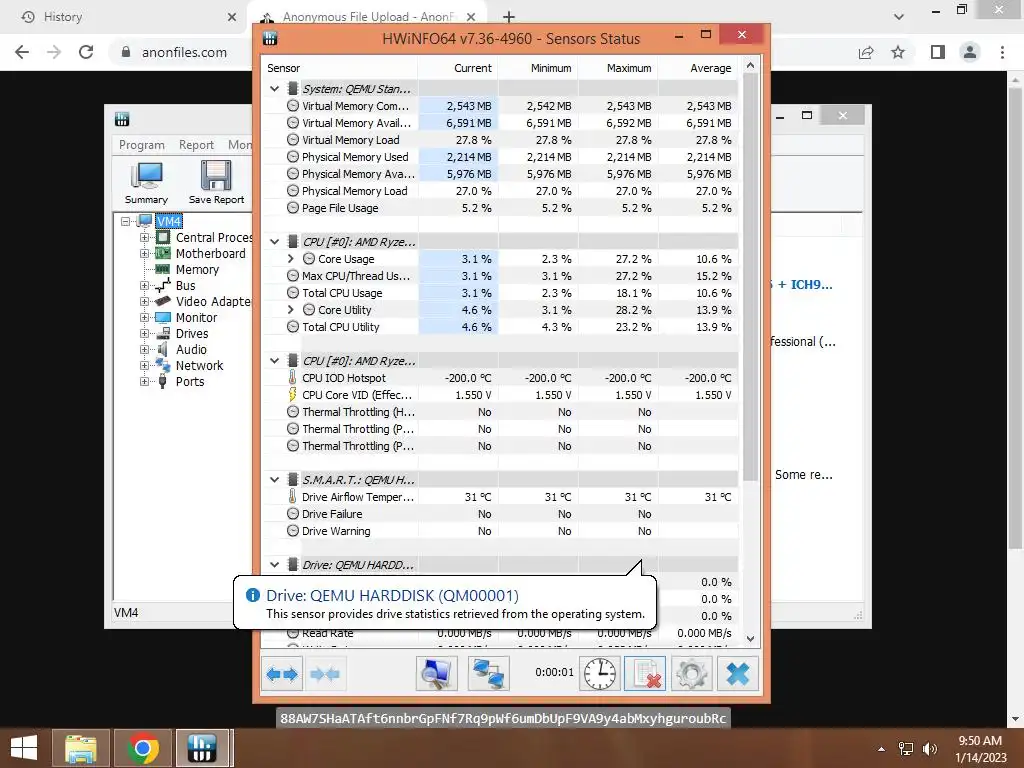
Task: Click the Minimum column header
Action: pos(538,68)
